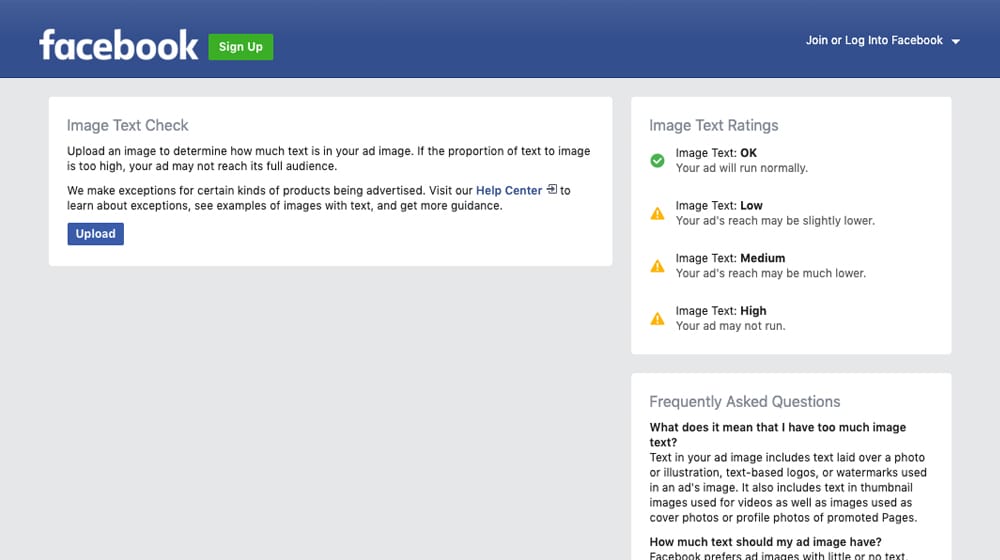Image resolution: width=1000 pixels, height=560 pixels.
Task: Click 'Image Text: Low' rating label
Action: pyautogui.click(x=719, y=205)
